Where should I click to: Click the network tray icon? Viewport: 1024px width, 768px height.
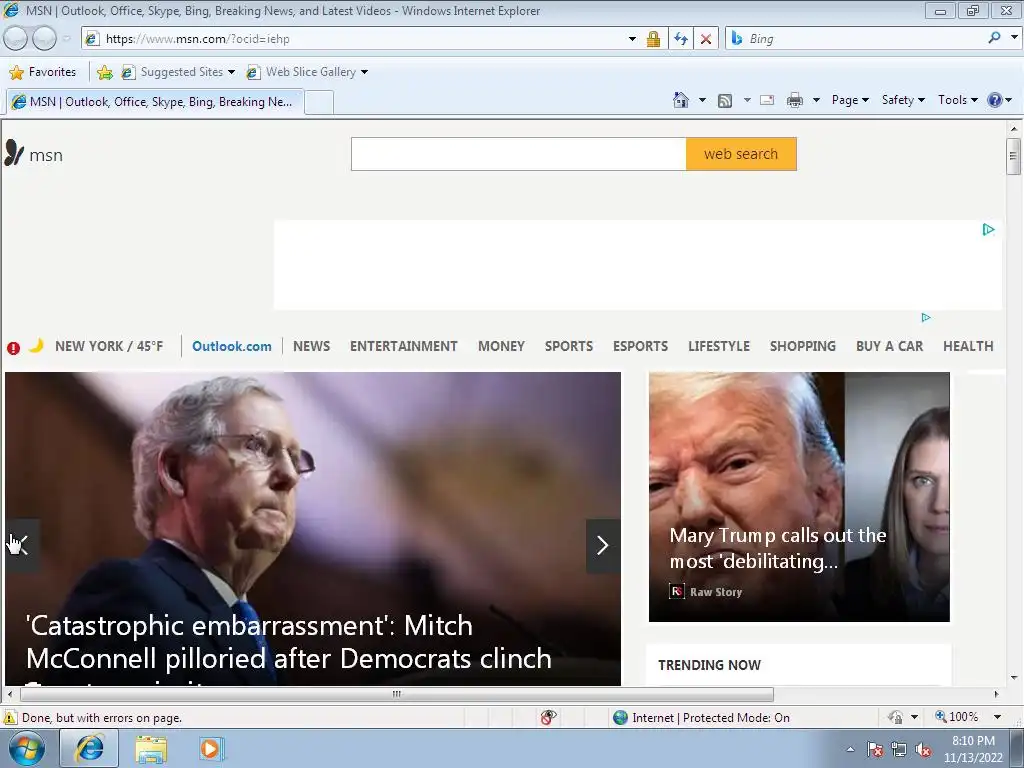click(899, 750)
